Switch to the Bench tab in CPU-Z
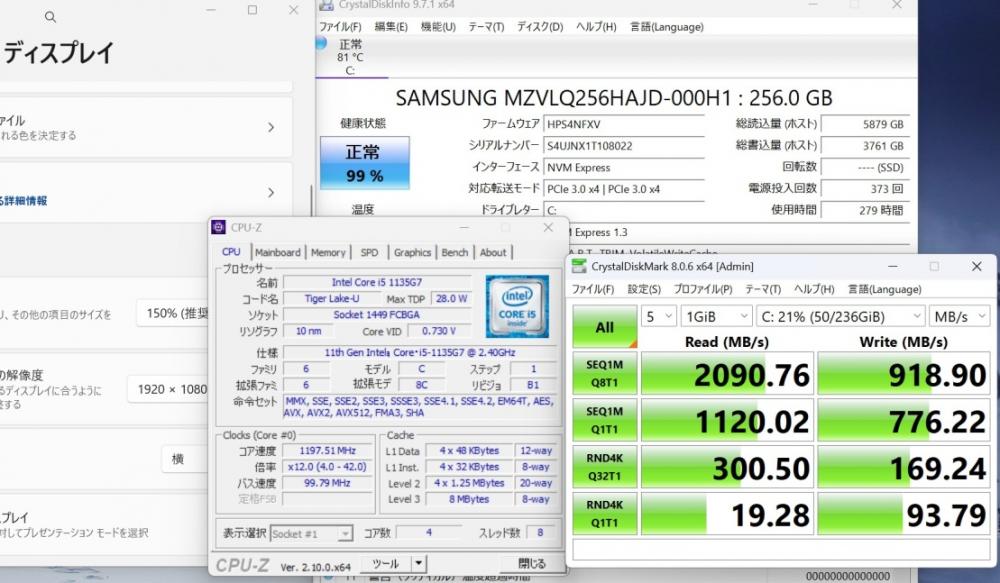Viewport: 1000px width, 583px height. (x=455, y=253)
